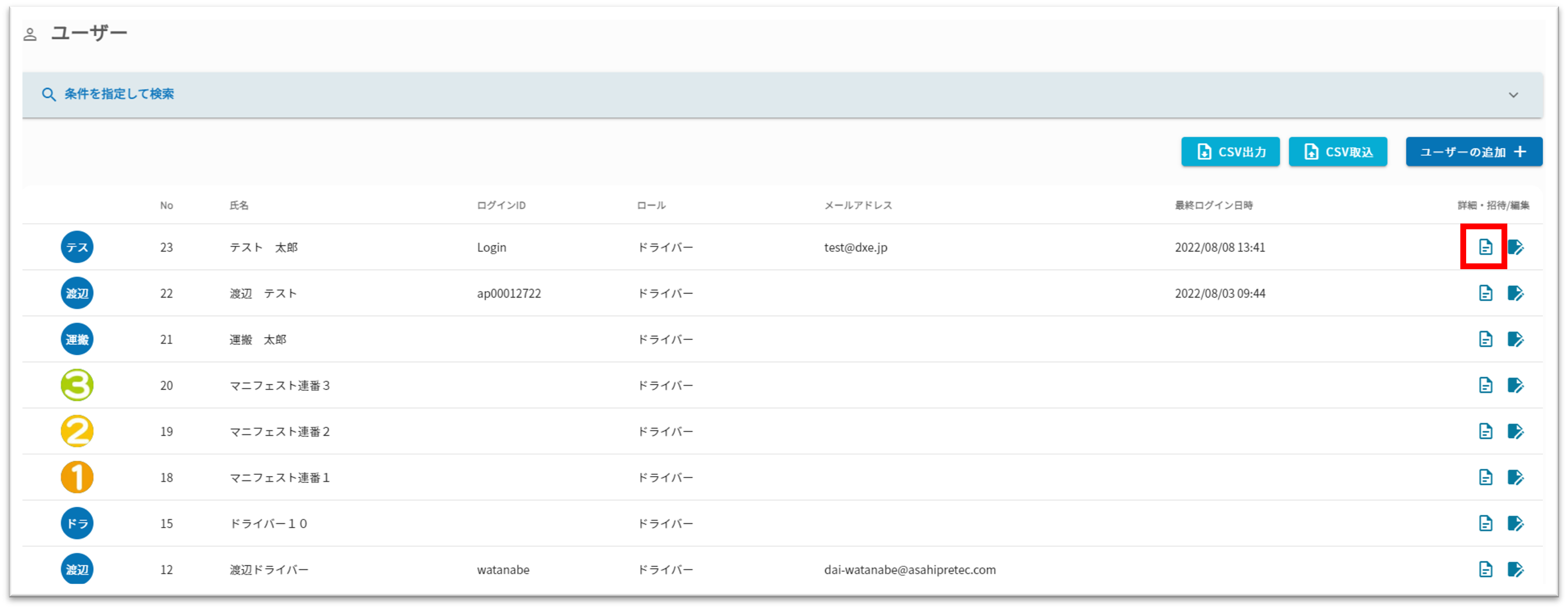Select the name 運搬 太郎
The image size is (1568, 609).
point(257,339)
